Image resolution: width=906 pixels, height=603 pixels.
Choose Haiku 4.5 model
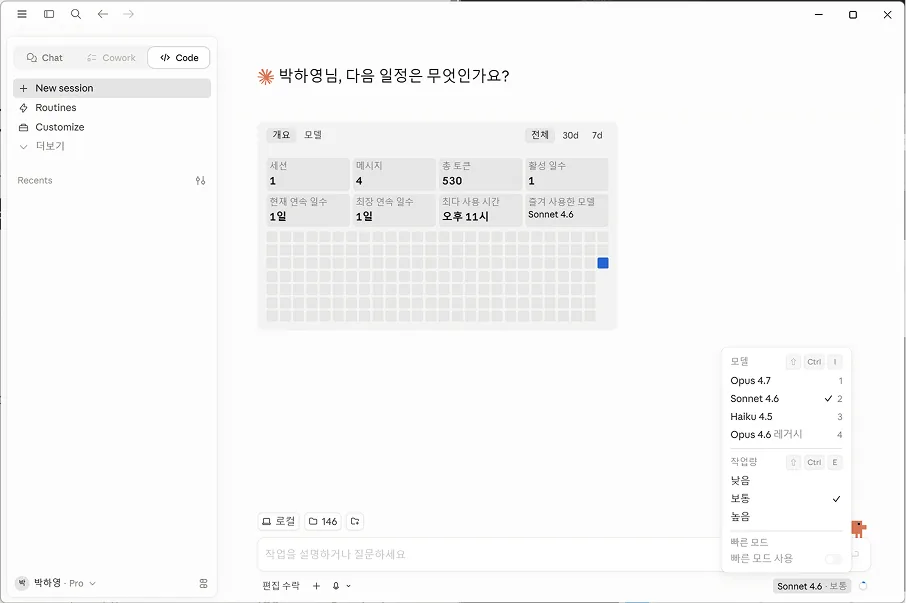(x=786, y=416)
